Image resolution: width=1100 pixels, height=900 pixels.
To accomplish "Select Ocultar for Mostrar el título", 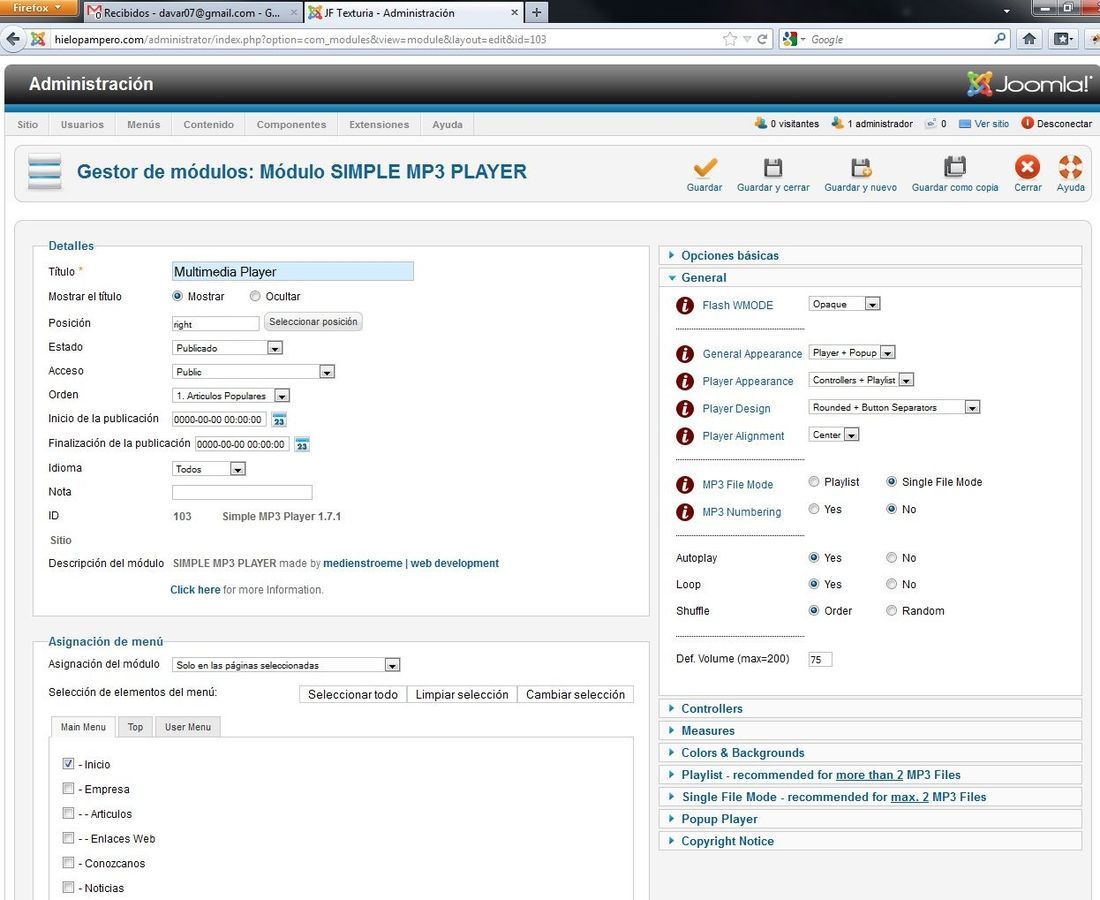I will coord(255,296).
